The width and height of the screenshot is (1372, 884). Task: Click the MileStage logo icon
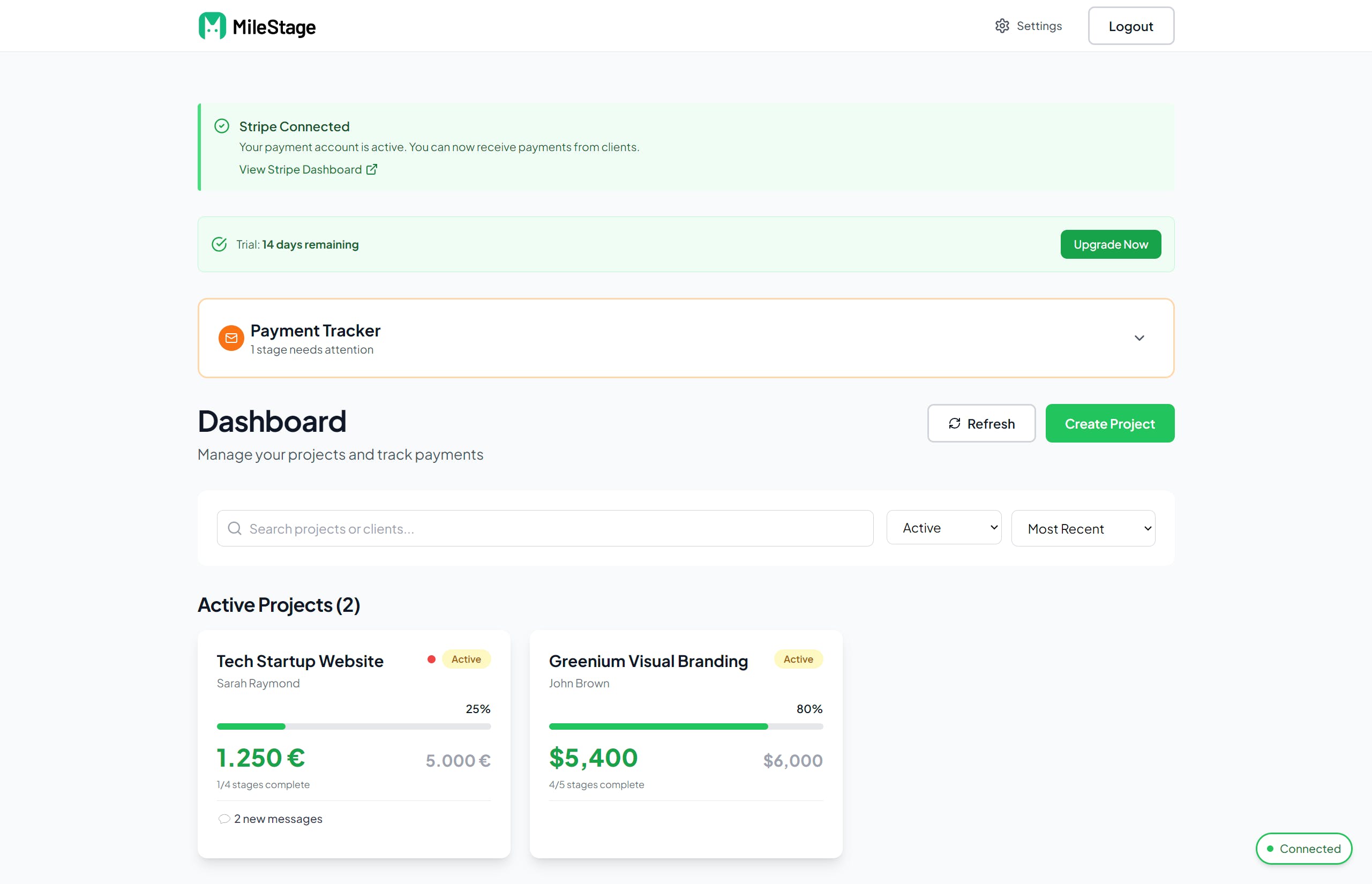pyautogui.click(x=212, y=26)
